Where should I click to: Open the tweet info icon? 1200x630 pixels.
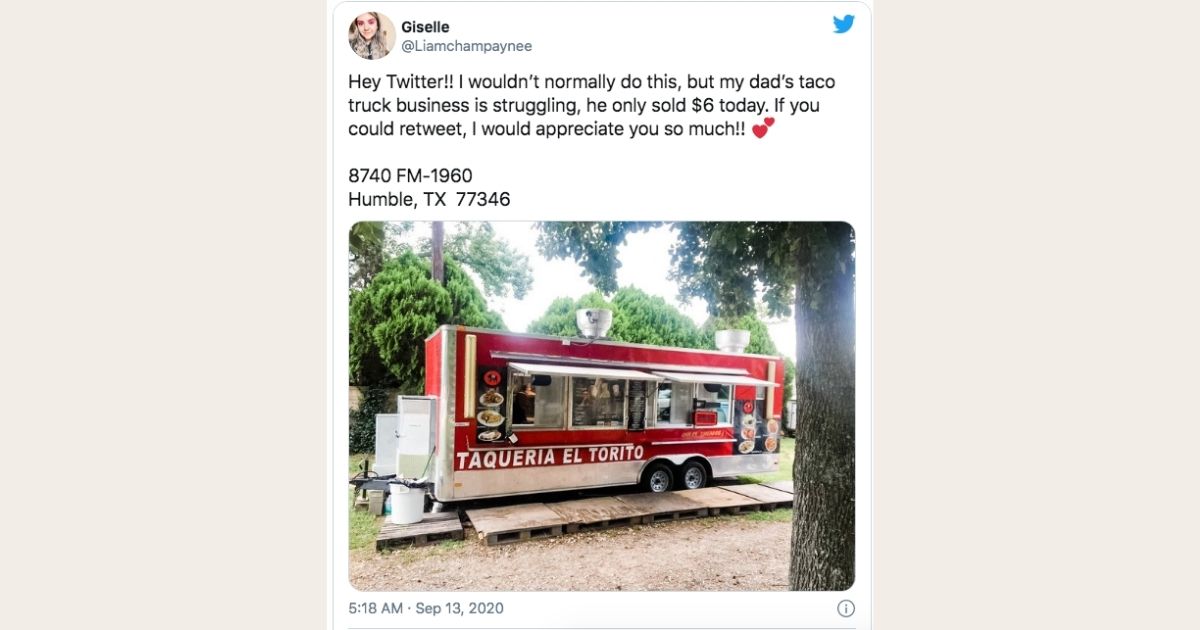(845, 608)
